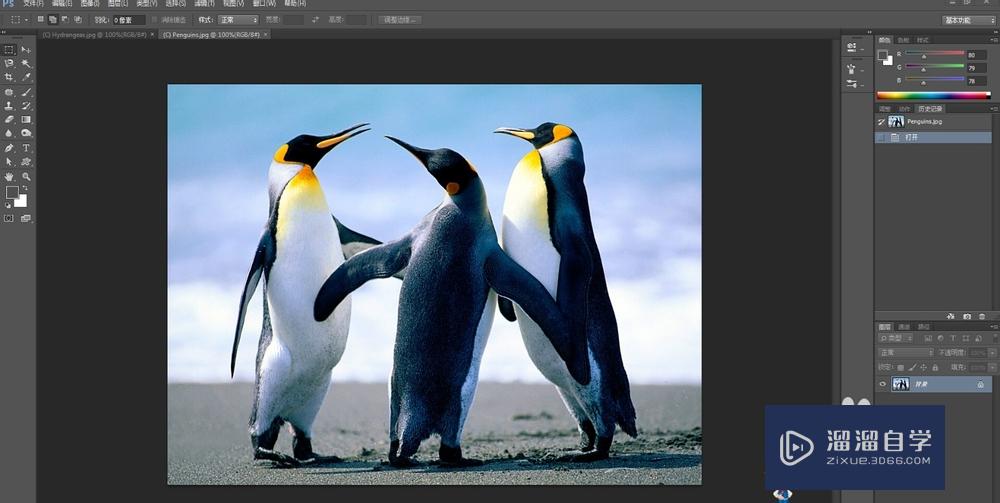The width and height of the screenshot is (1000, 503).
Task: Activate the Zoom magnifier tool
Action: 26,176
